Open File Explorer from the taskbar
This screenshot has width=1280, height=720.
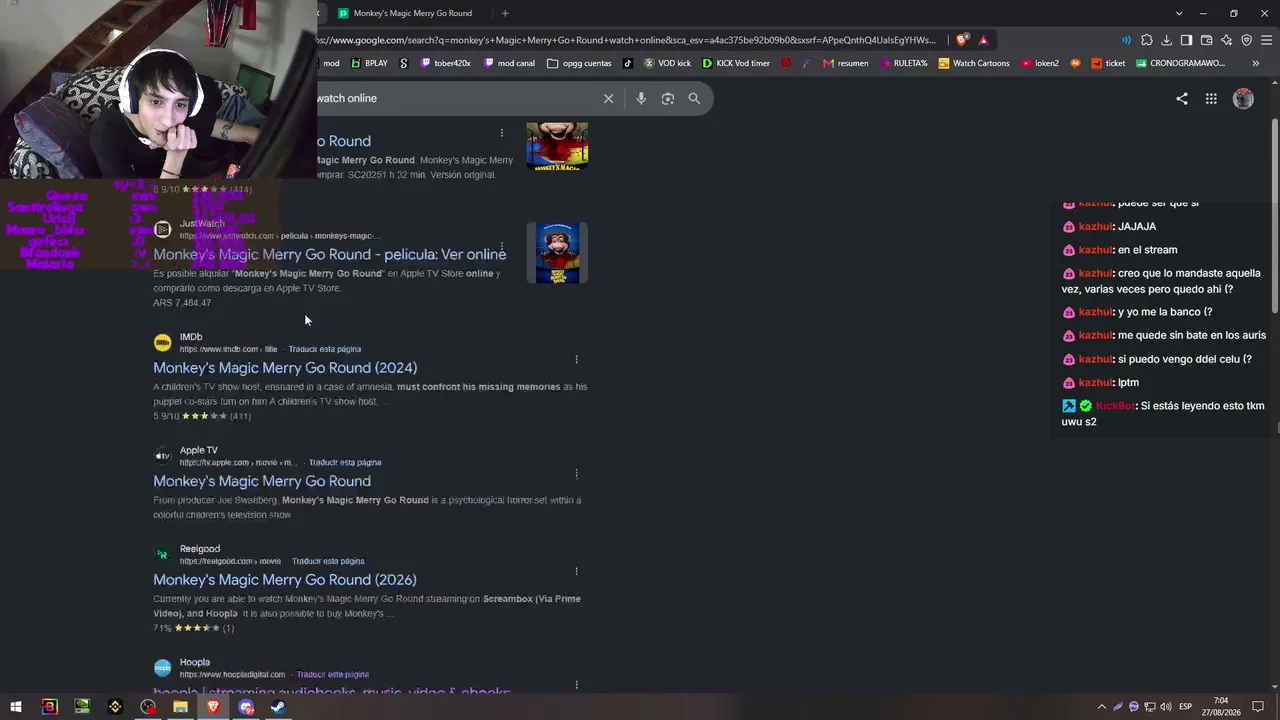(x=180, y=707)
